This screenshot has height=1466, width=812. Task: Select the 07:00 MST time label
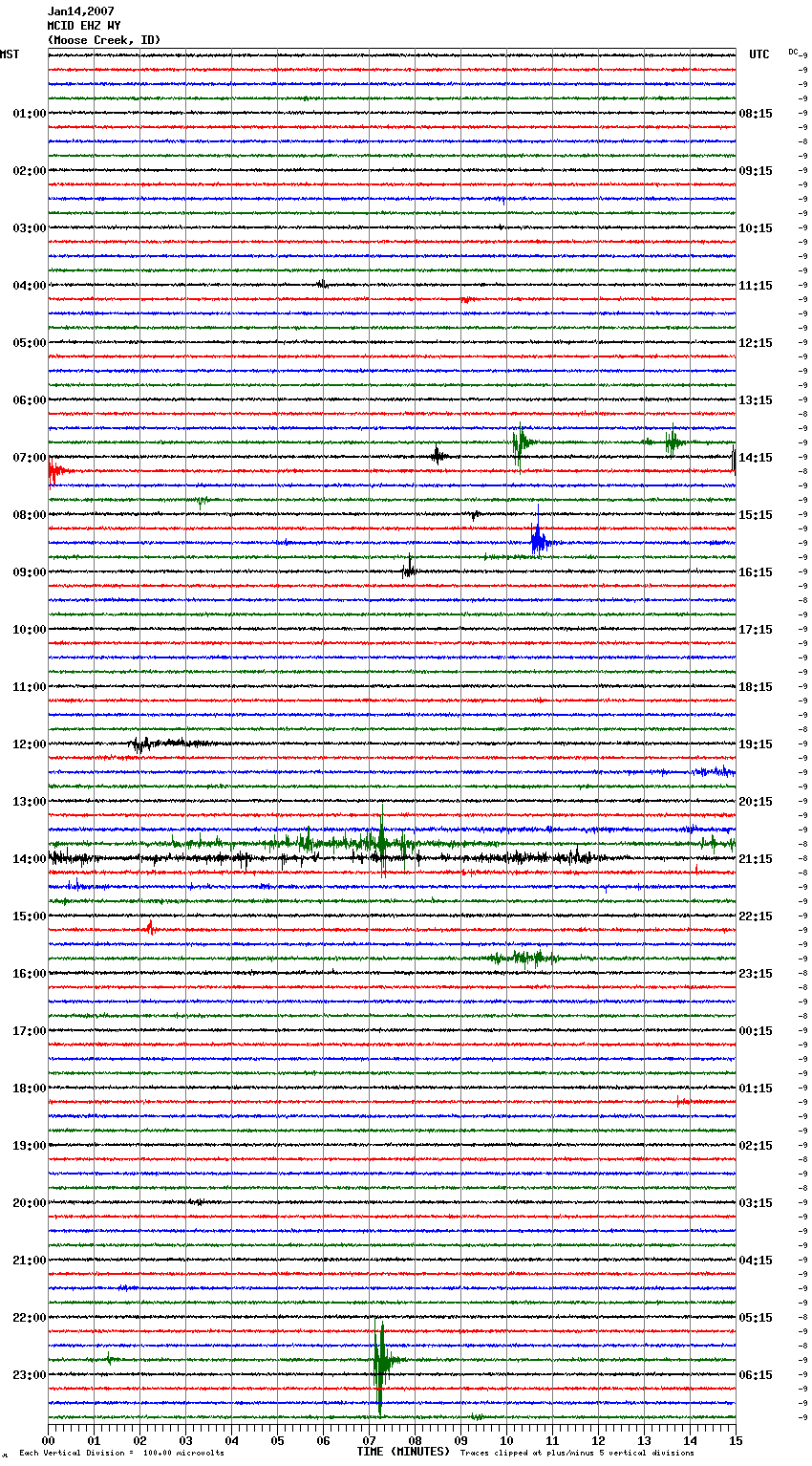click(x=30, y=458)
